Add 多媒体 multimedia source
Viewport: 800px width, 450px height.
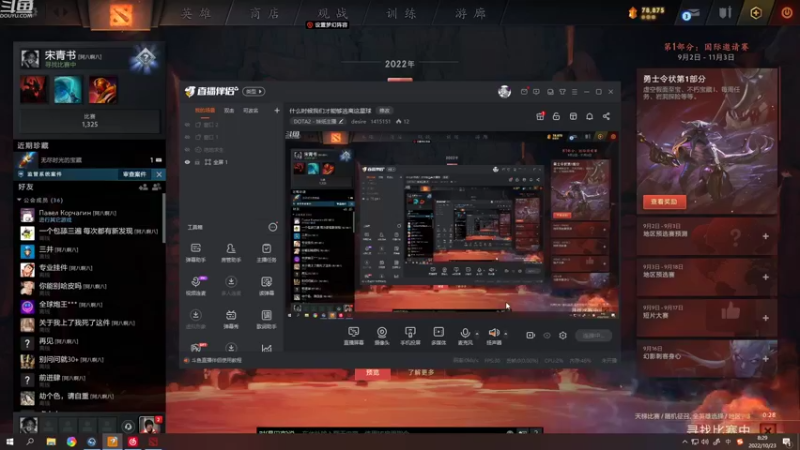438,336
